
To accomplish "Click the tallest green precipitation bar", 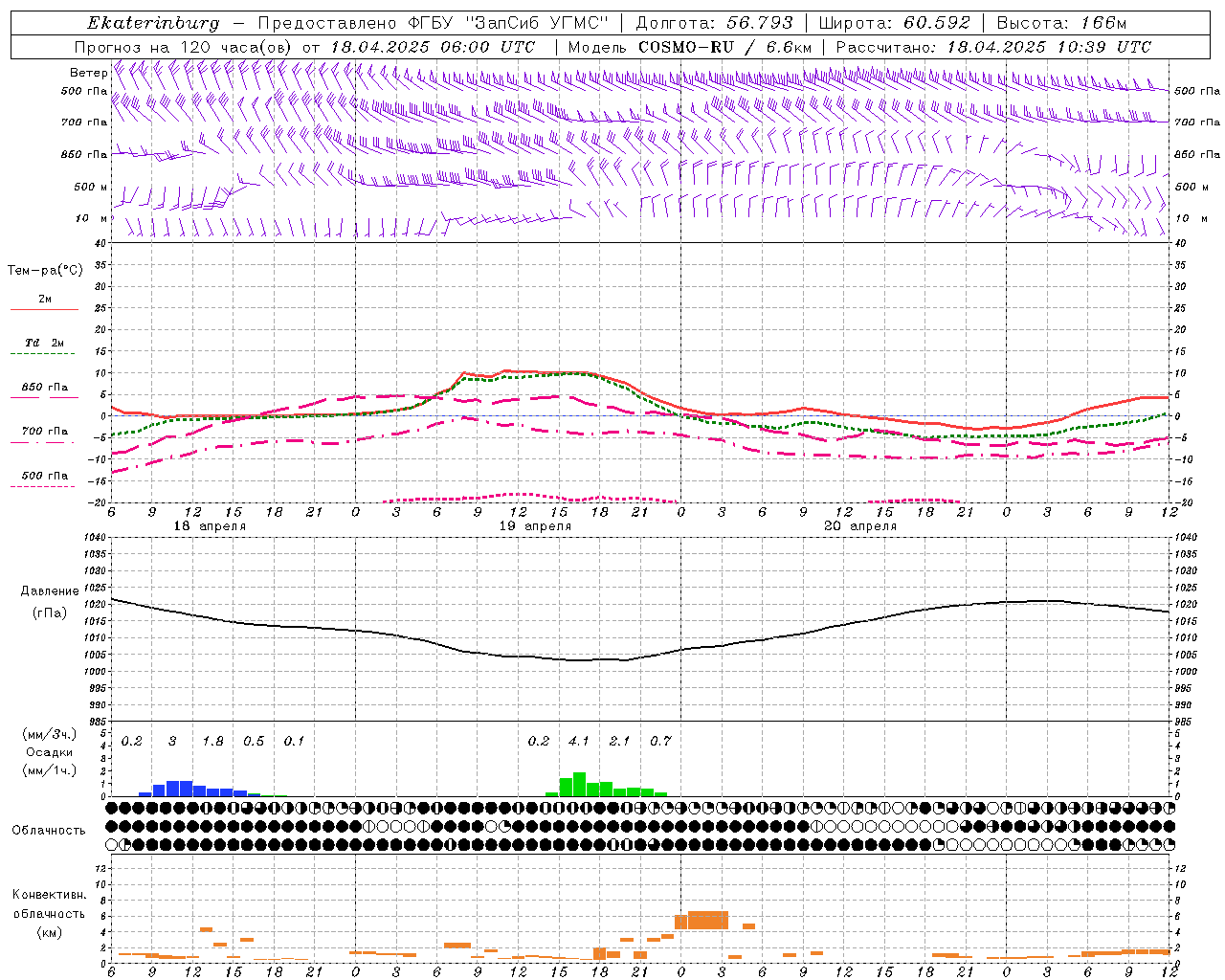I will coord(579,785).
